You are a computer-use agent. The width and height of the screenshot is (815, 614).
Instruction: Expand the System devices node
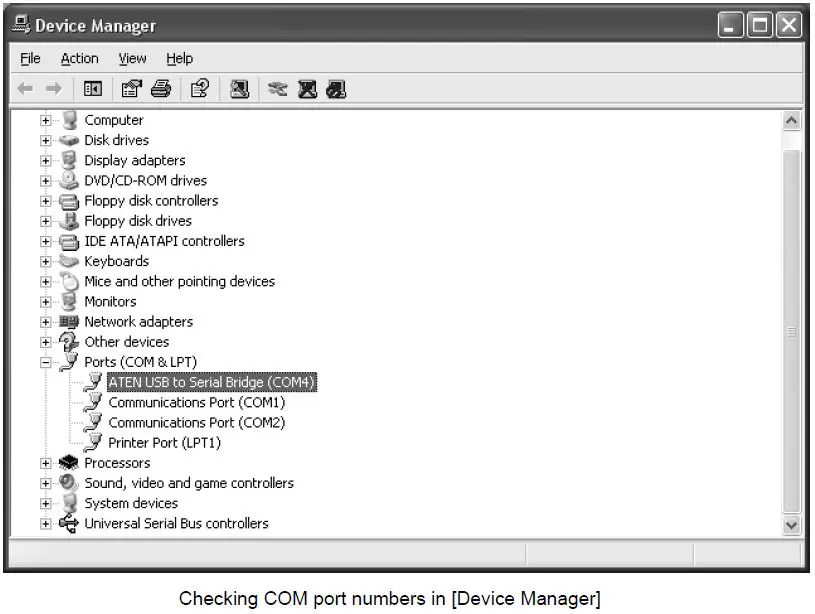click(46, 504)
